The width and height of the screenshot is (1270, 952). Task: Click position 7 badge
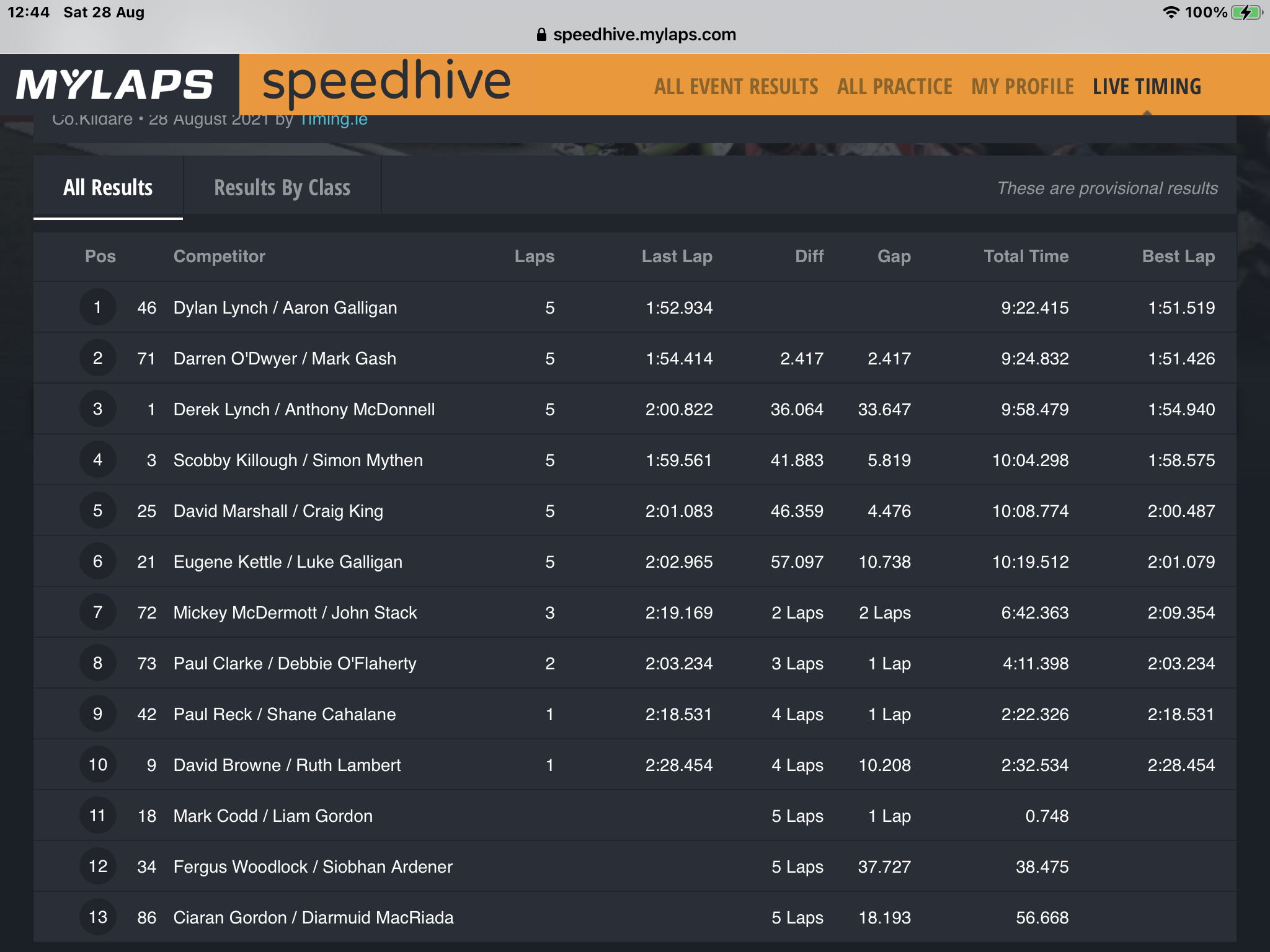[98, 612]
